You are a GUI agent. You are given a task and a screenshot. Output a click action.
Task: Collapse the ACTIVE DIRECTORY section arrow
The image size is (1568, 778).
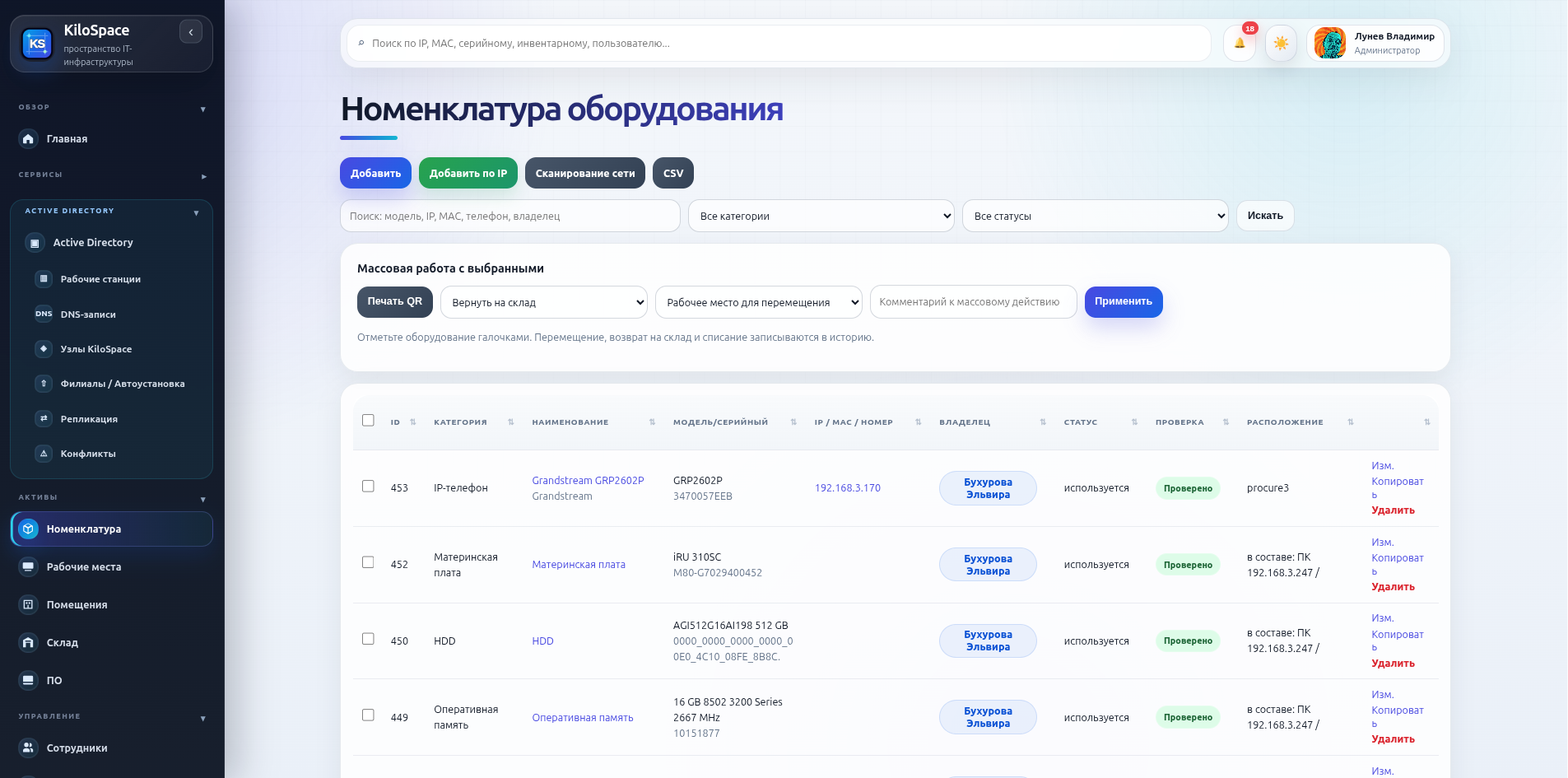pyautogui.click(x=196, y=213)
